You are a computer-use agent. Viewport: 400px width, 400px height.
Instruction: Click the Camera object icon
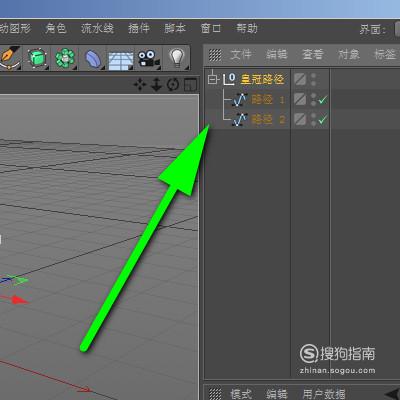[x=148, y=59]
